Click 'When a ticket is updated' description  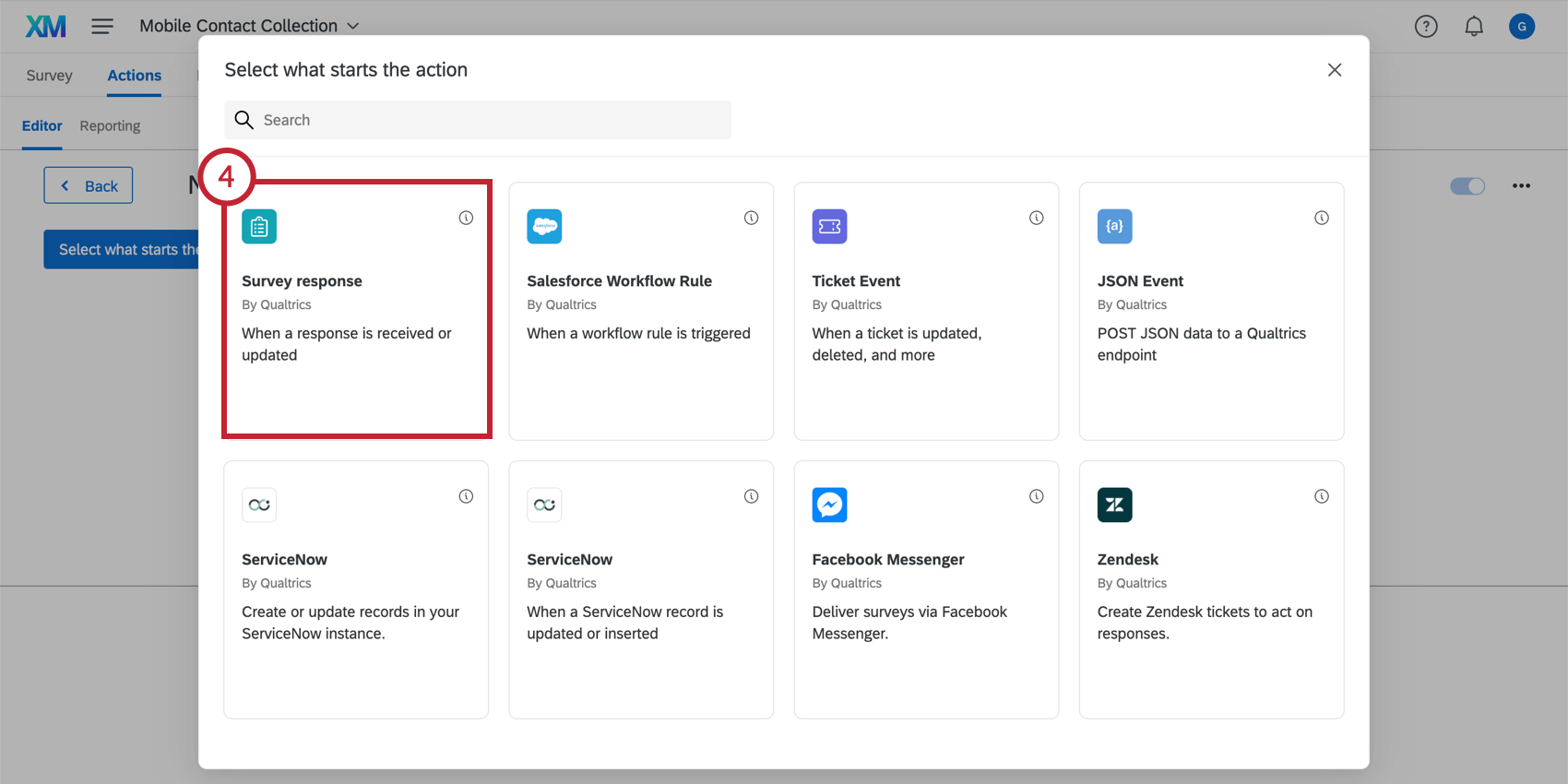tap(897, 344)
